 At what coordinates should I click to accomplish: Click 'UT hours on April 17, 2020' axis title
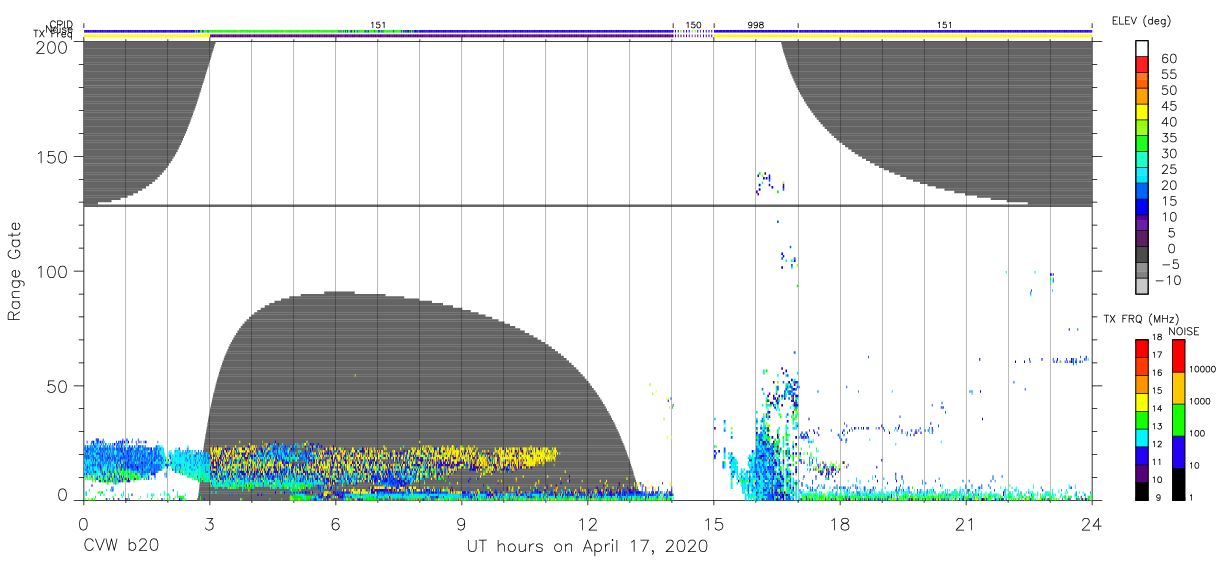tap(587, 547)
